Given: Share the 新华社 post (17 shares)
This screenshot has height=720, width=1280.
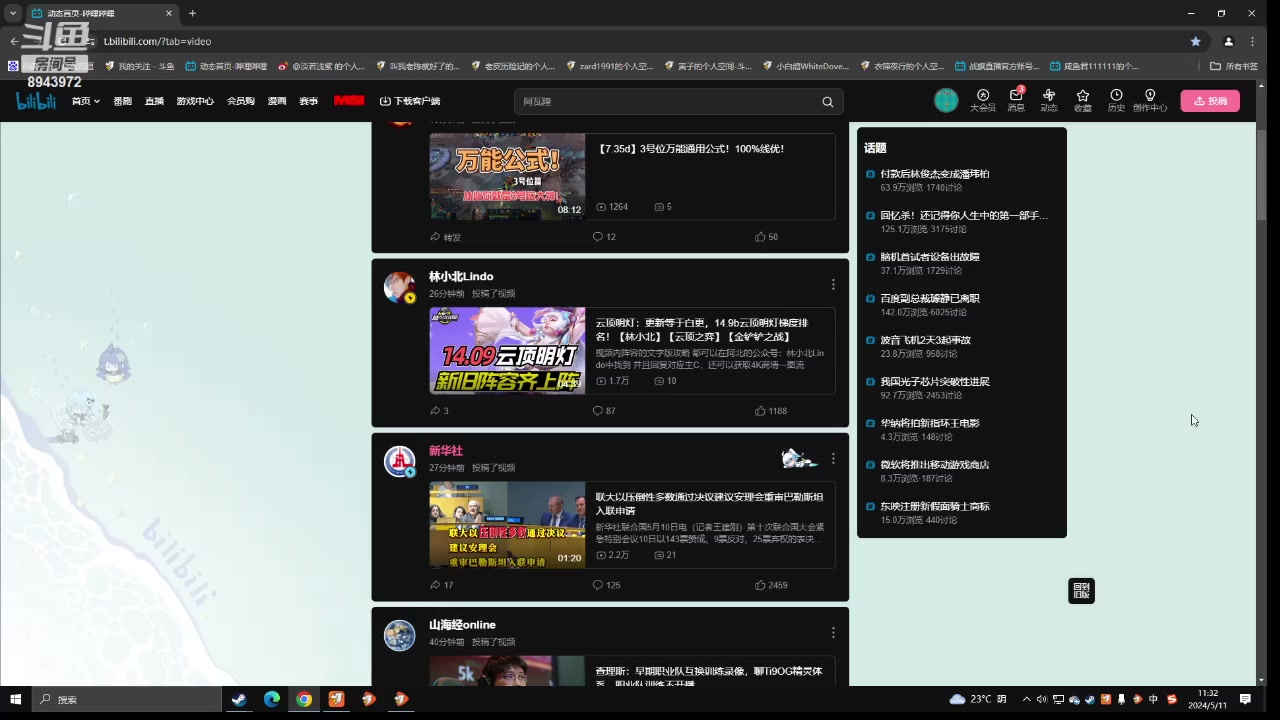Looking at the screenshot, I should pyautogui.click(x=441, y=585).
